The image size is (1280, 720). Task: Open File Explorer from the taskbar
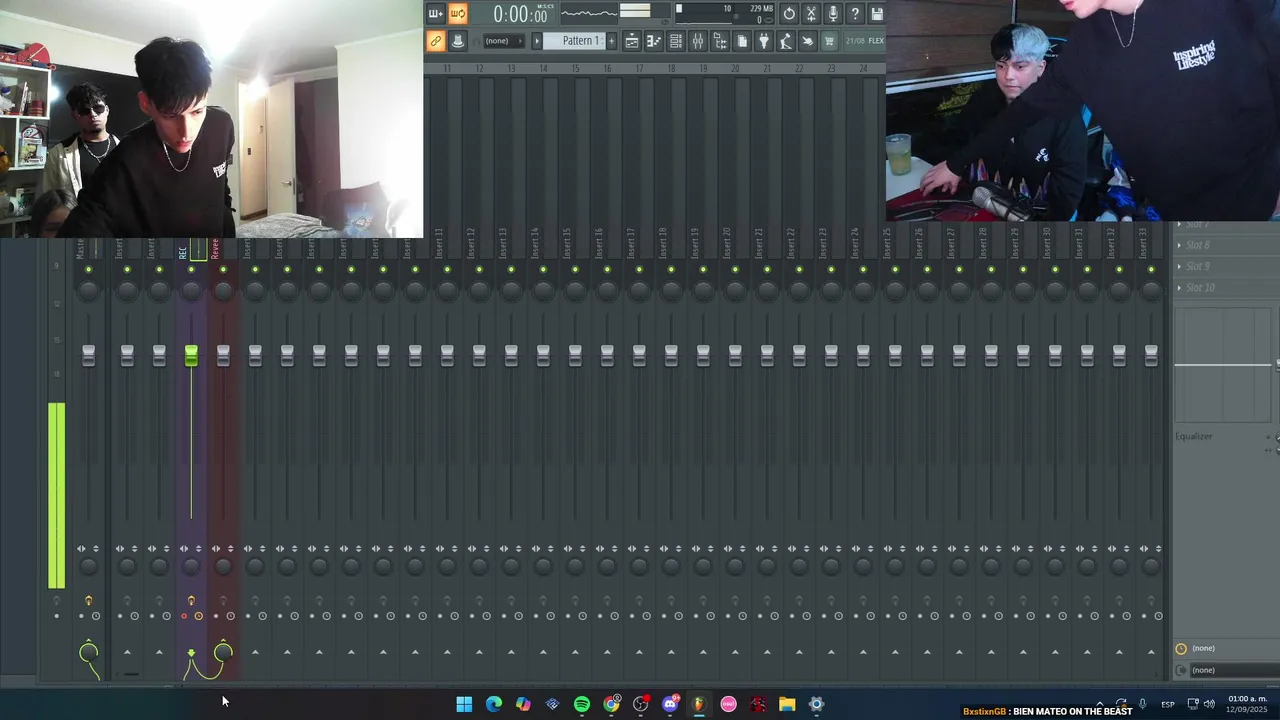(x=787, y=704)
